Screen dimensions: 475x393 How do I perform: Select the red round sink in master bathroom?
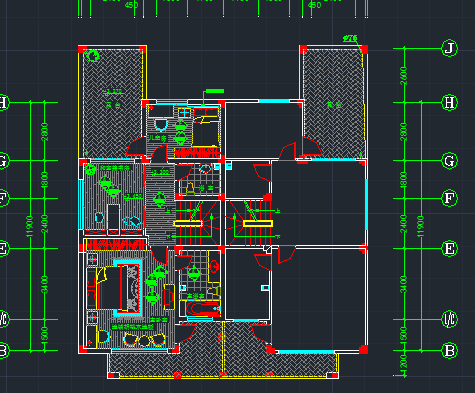point(214,266)
